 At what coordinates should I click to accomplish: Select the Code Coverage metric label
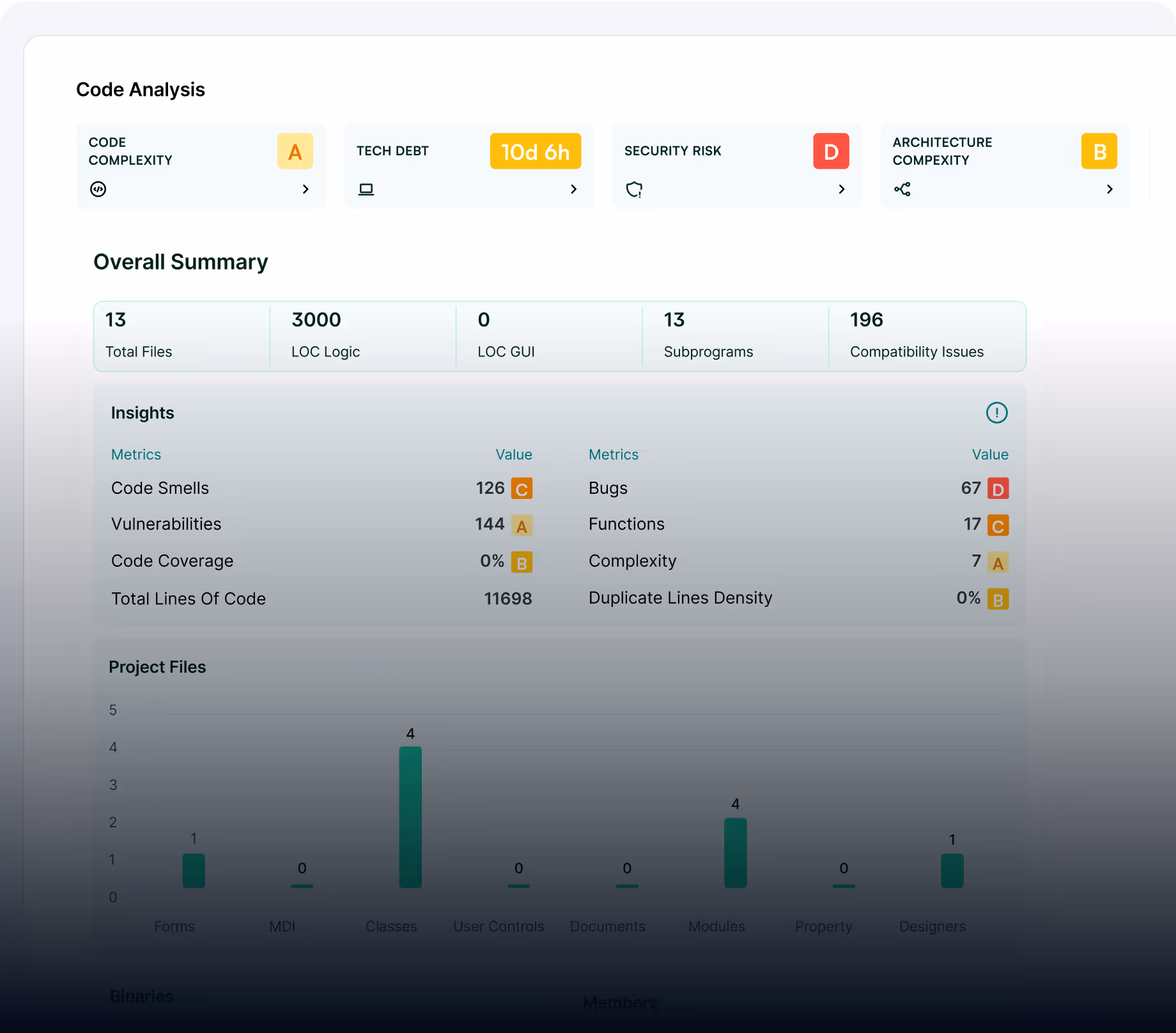point(172,561)
